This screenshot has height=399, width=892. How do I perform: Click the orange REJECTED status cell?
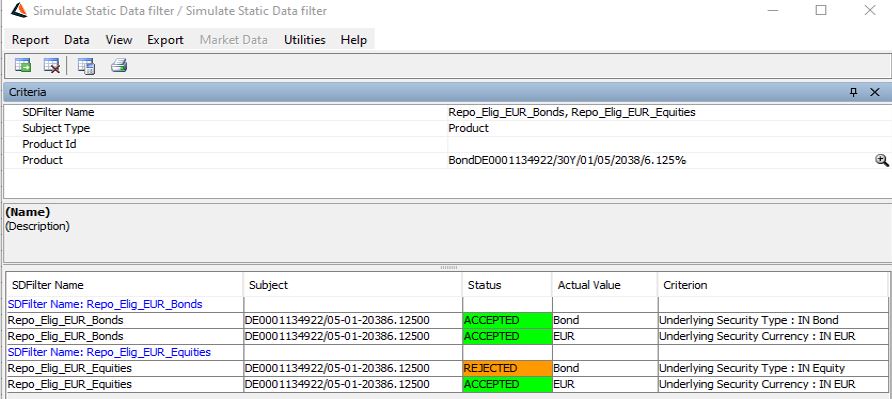[507, 368]
